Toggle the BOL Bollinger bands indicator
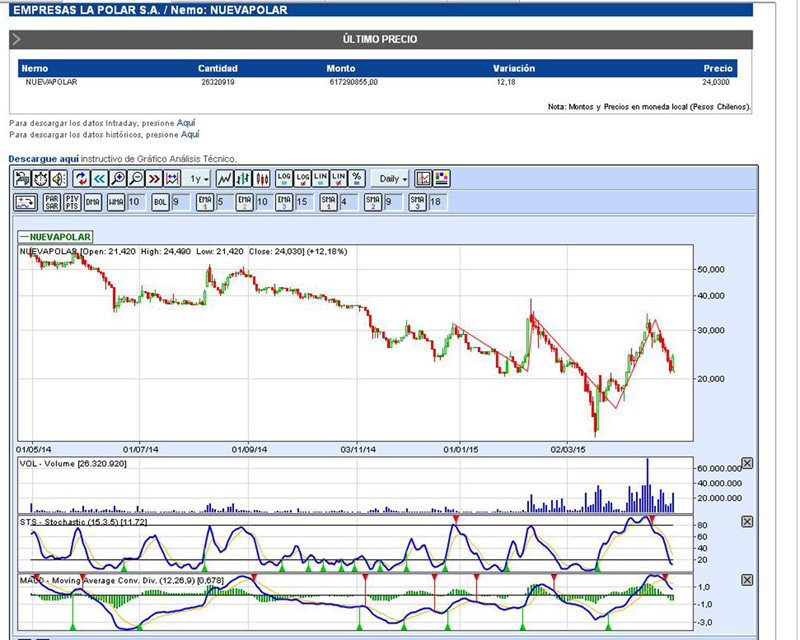Screen dimensions: 800x640 tap(160, 203)
